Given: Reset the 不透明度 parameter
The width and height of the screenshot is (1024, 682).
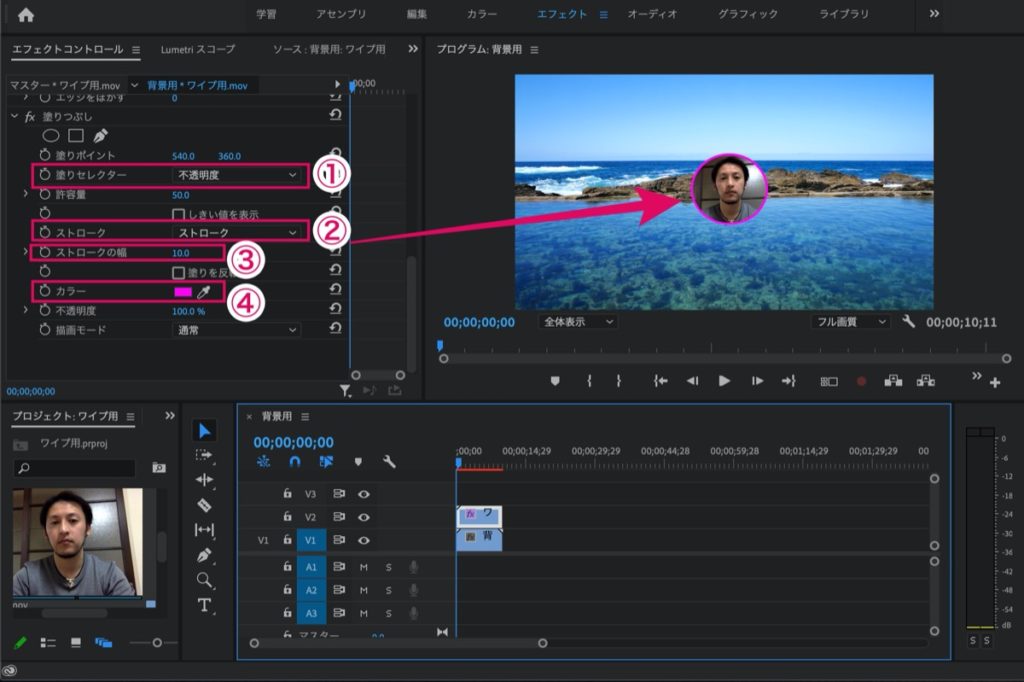Looking at the screenshot, I should pos(336,309).
